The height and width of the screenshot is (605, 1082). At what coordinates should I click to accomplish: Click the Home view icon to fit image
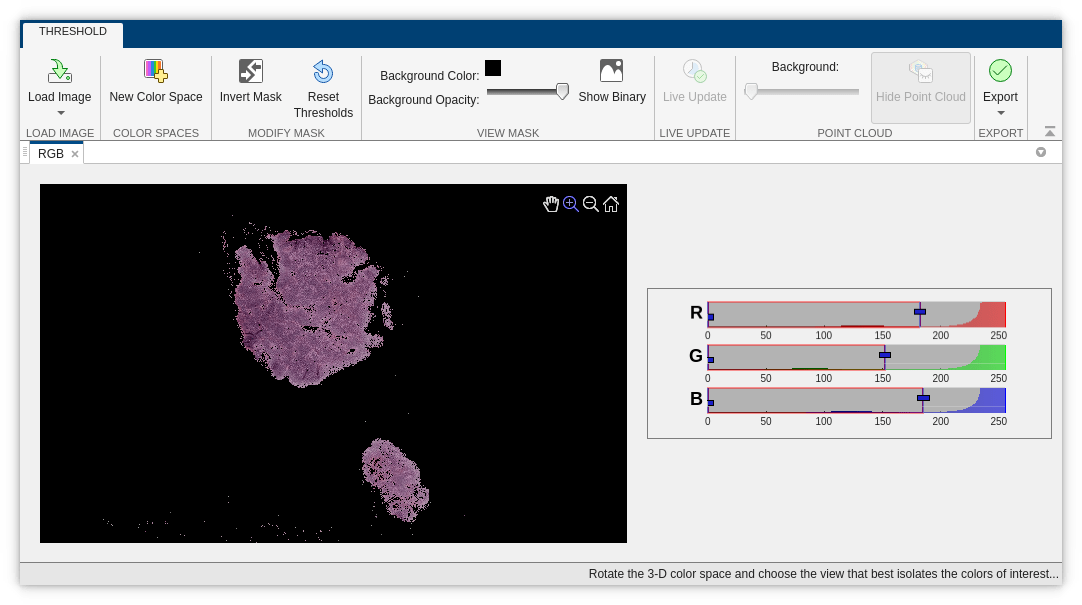(x=610, y=203)
